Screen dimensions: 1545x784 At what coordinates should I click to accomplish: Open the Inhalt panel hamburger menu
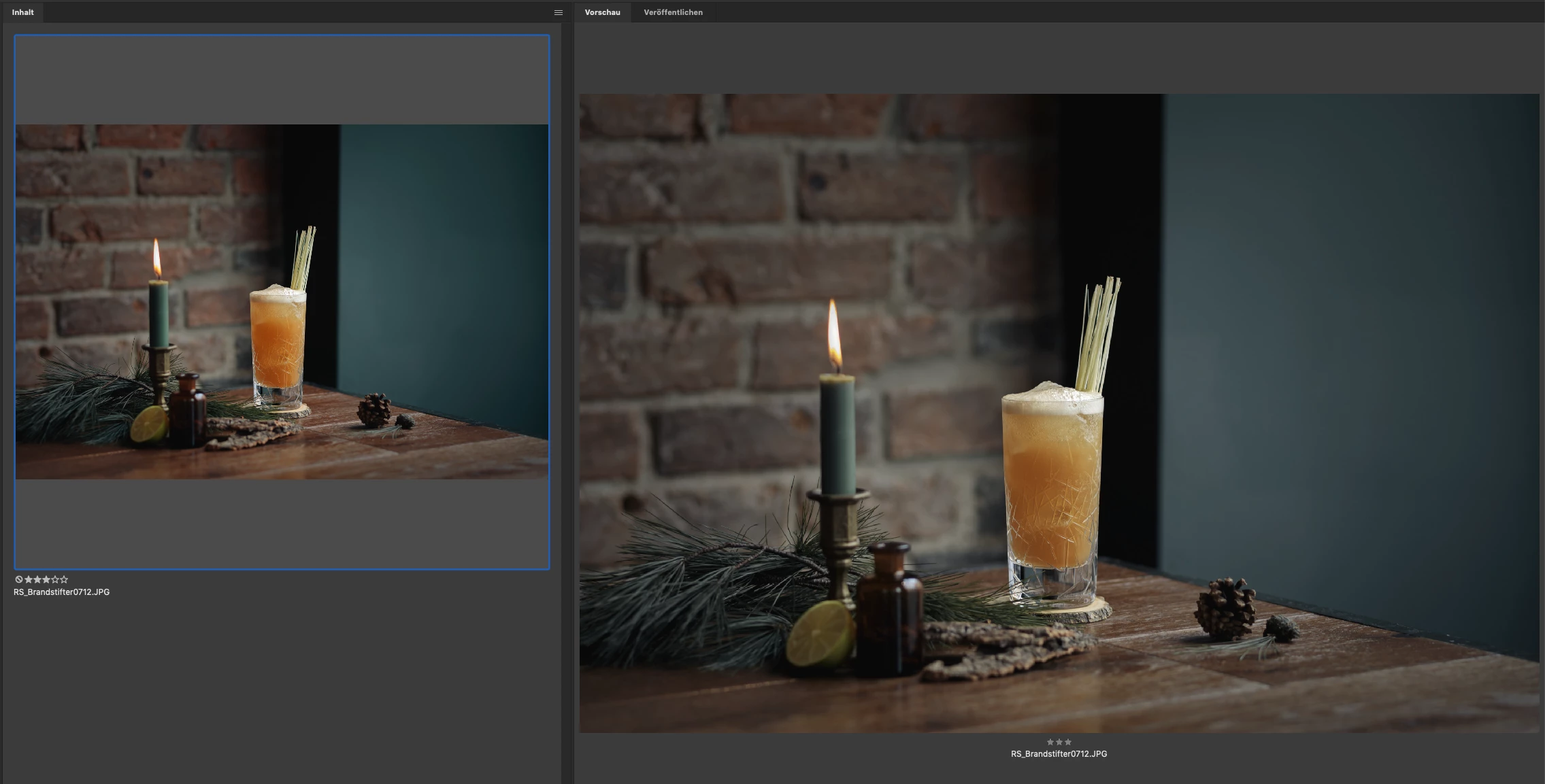click(x=558, y=12)
